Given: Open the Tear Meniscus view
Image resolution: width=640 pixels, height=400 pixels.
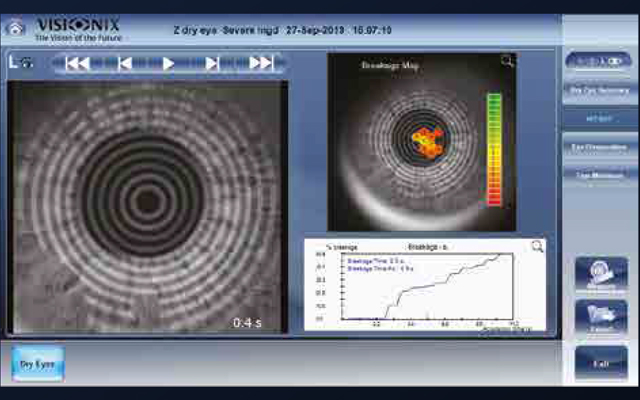Looking at the screenshot, I should point(598,173).
